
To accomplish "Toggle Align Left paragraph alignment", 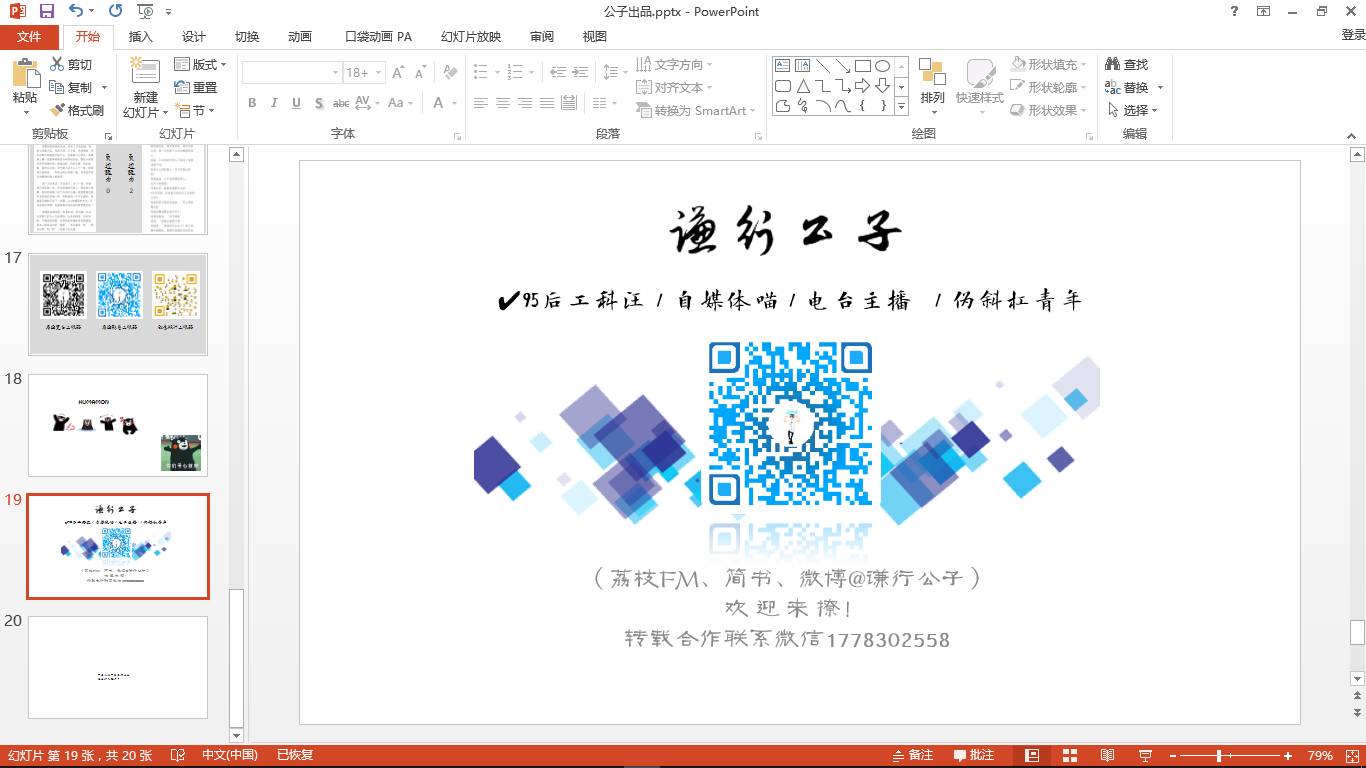I will tap(481, 103).
